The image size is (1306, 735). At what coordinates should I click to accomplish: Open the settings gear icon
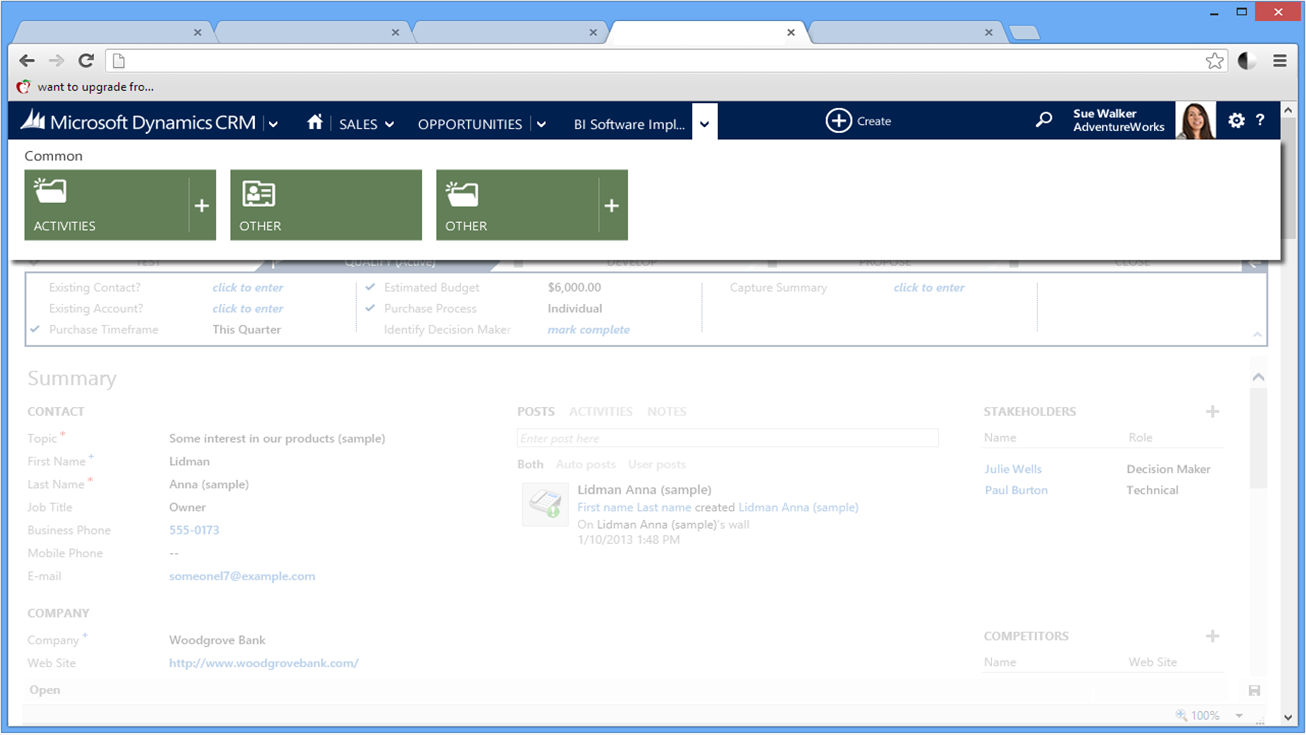coord(1236,120)
